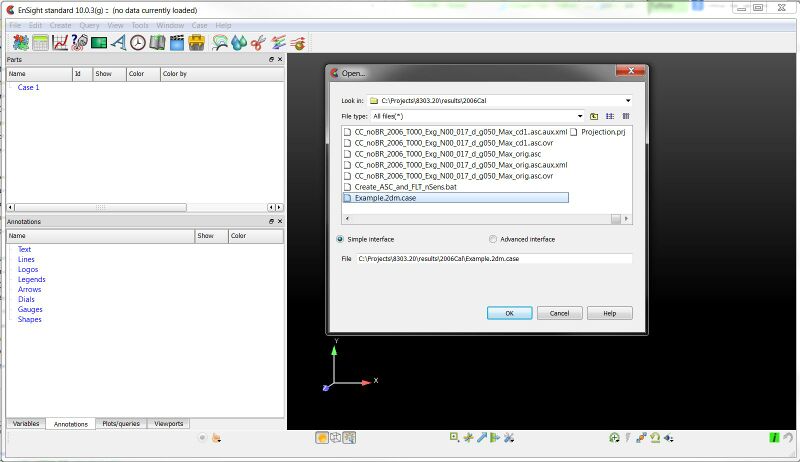This screenshot has width=800, height=462.
Task: Open the plot/query chart tool
Action: click(60, 42)
